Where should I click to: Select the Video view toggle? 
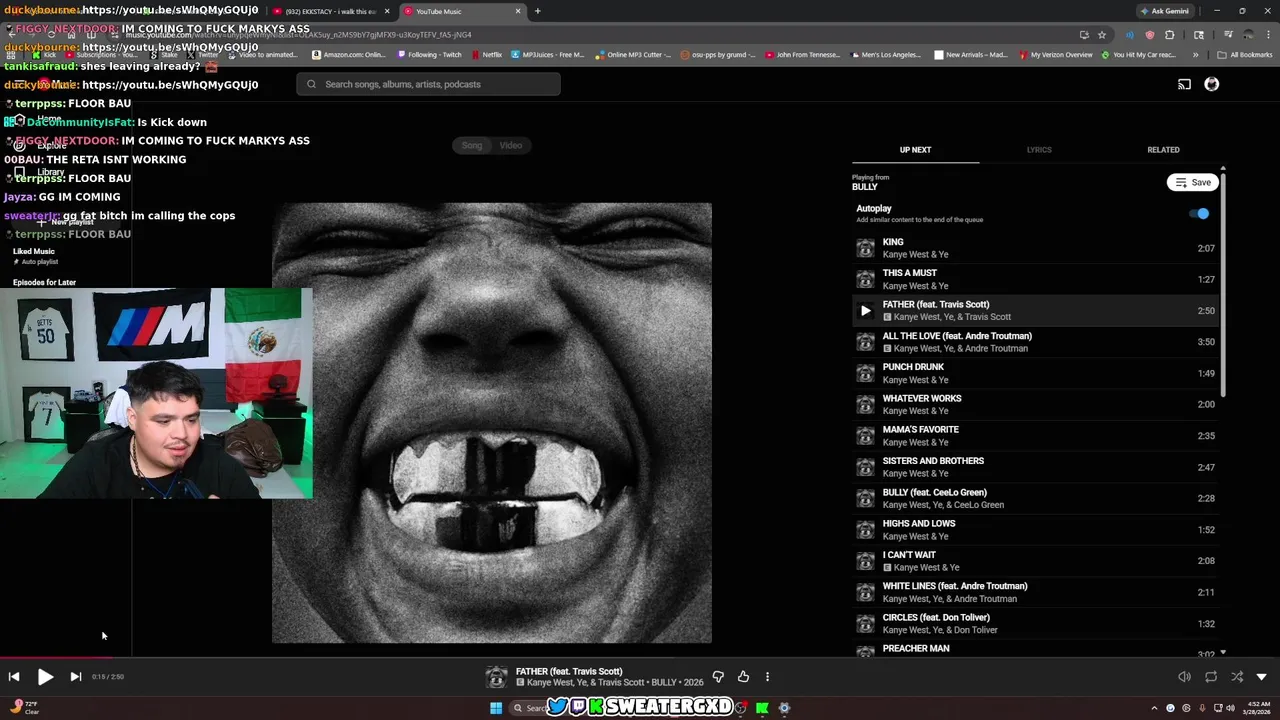(x=511, y=145)
